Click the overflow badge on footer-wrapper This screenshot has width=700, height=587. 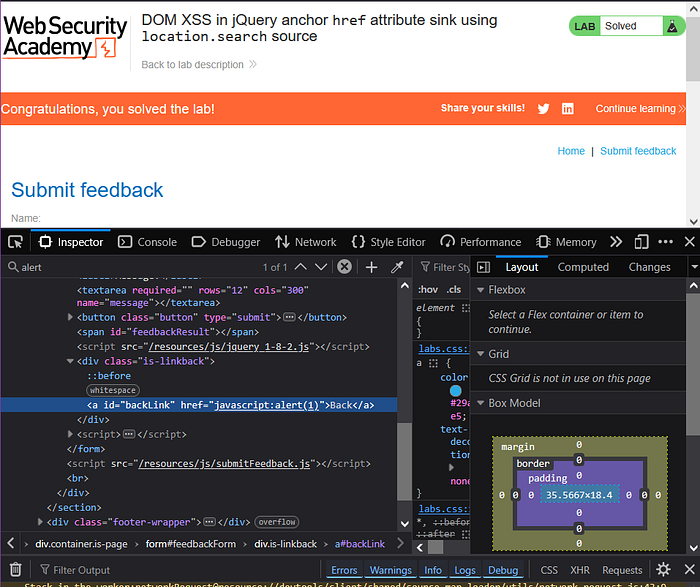click(277, 522)
